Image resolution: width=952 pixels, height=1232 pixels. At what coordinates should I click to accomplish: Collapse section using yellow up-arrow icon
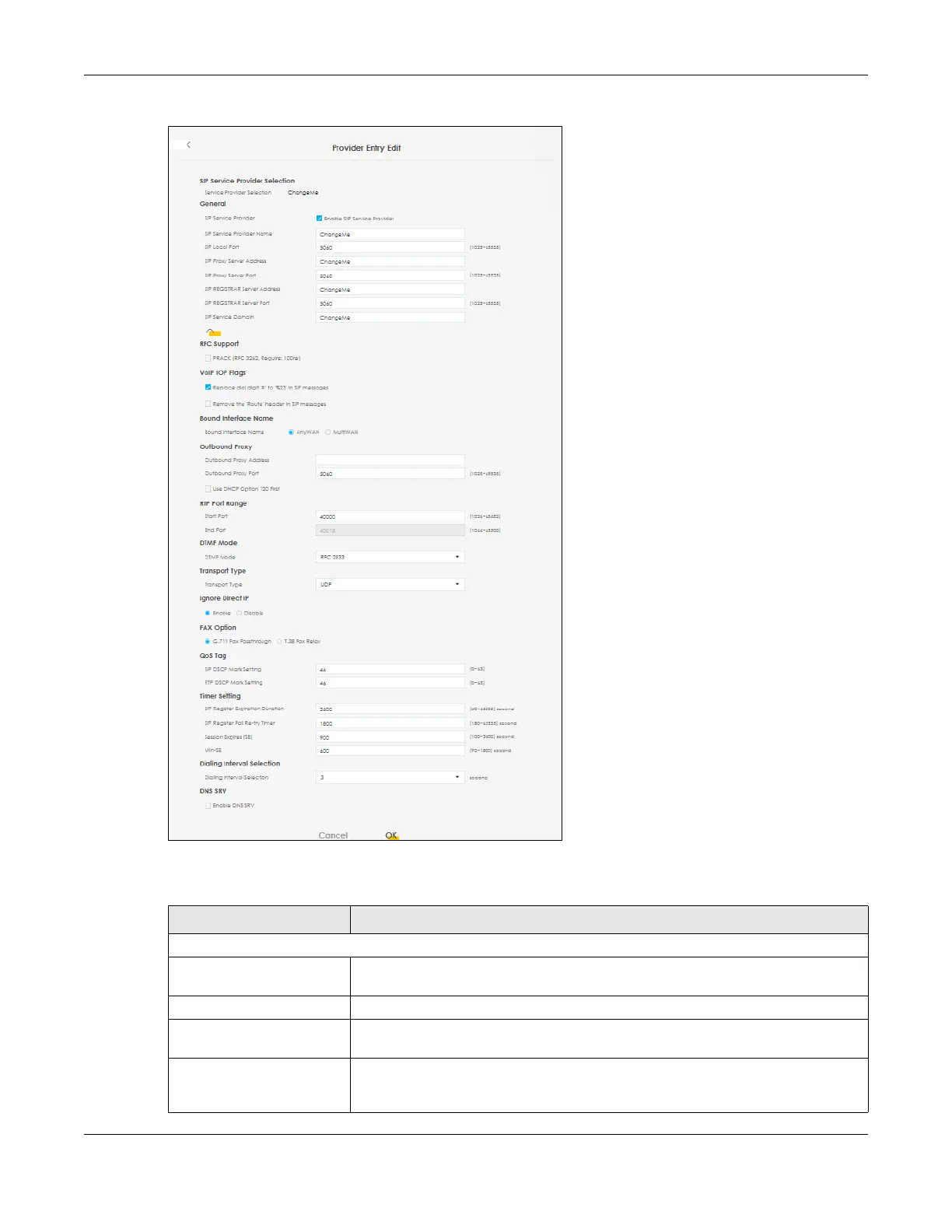click(213, 332)
